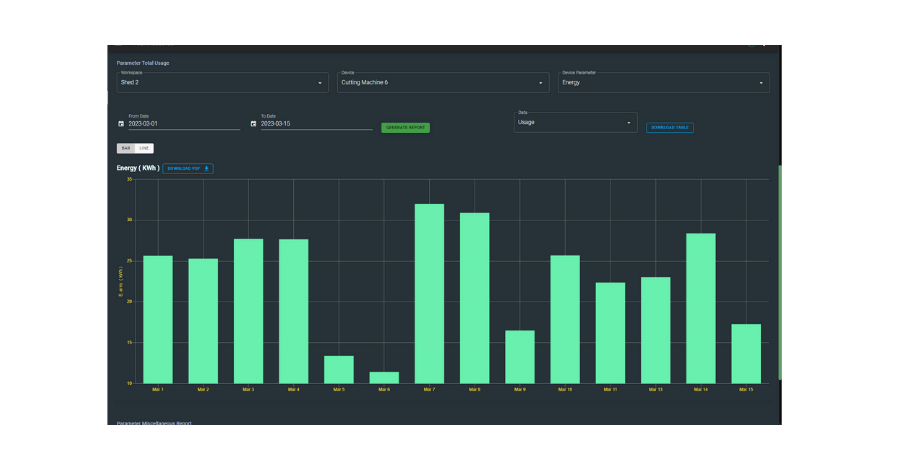Edit the From Date field 2023-03-01
Image resolution: width=900 pixels, height=450 pixels.
coord(184,123)
